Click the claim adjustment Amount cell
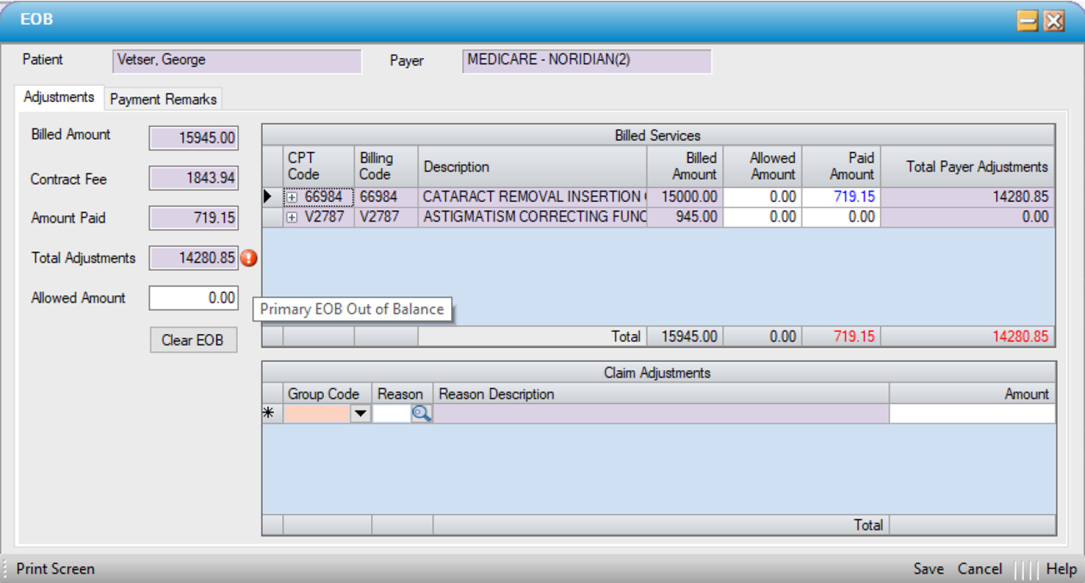The width and height of the screenshot is (1085, 583). (x=971, y=414)
